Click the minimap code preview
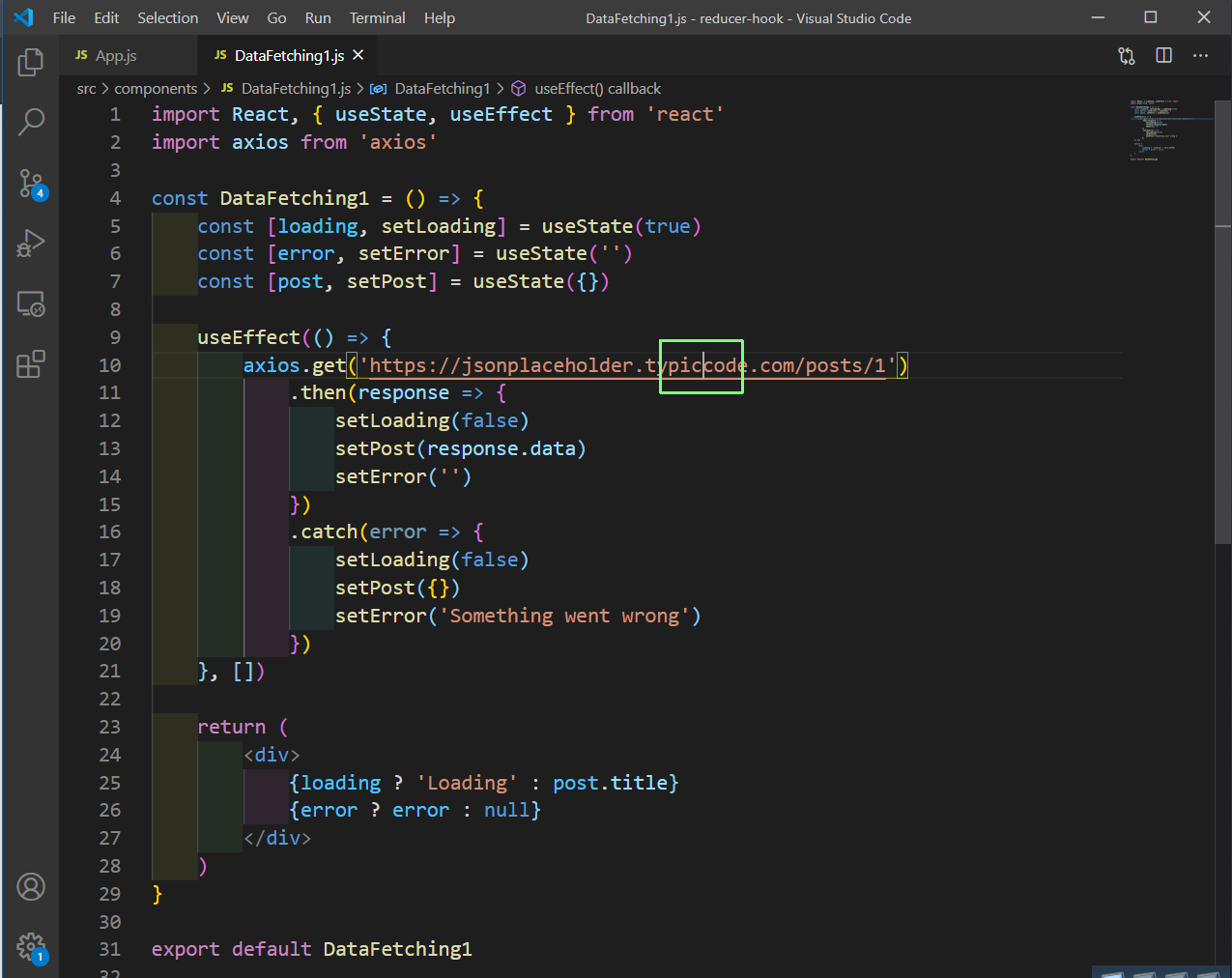1232x978 pixels. pos(1169,129)
